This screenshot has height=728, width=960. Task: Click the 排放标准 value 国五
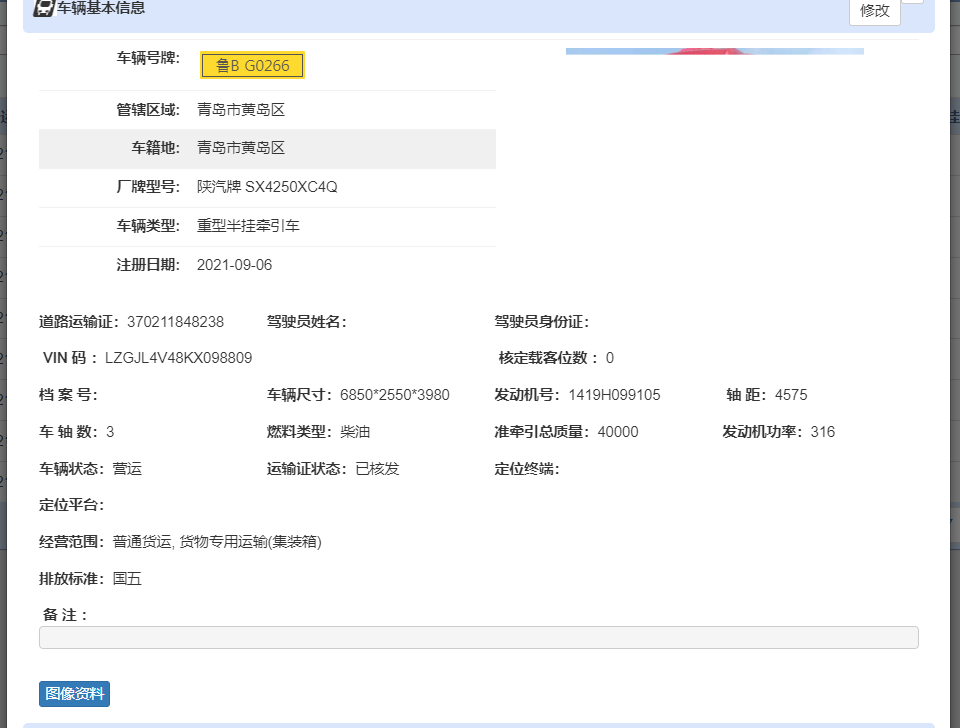click(127, 579)
